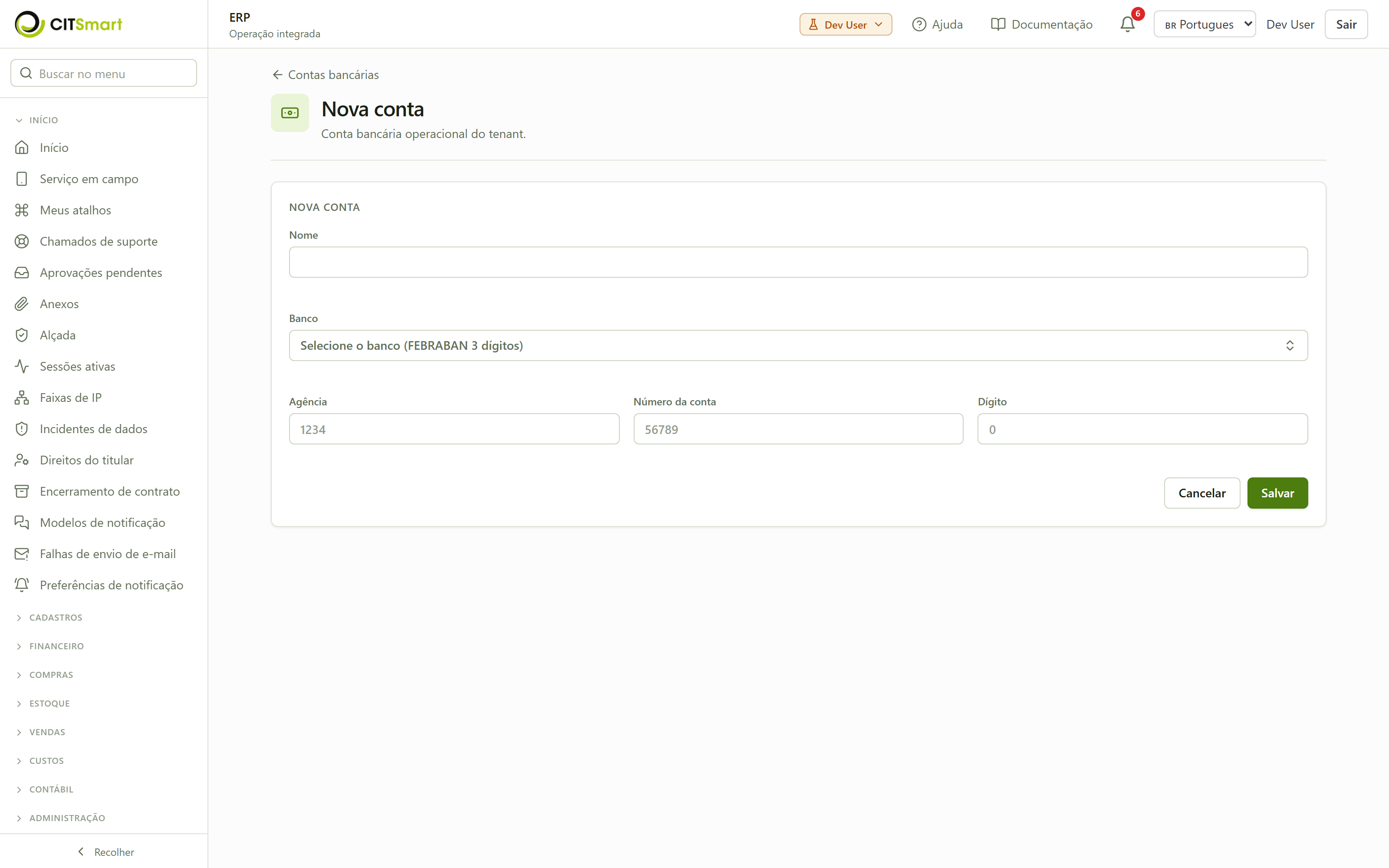Click the Salvar button
Viewport: 1389px width, 868px height.
[x=1277, y=493]
